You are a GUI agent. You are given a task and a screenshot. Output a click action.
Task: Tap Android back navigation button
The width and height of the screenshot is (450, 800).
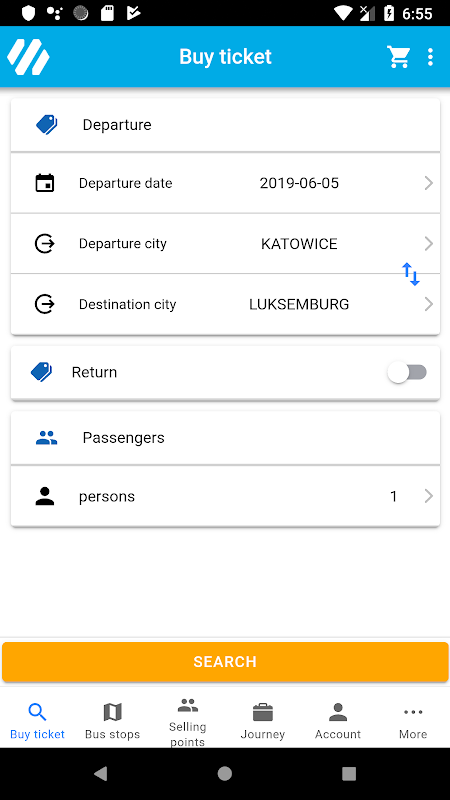click(101, 774)
